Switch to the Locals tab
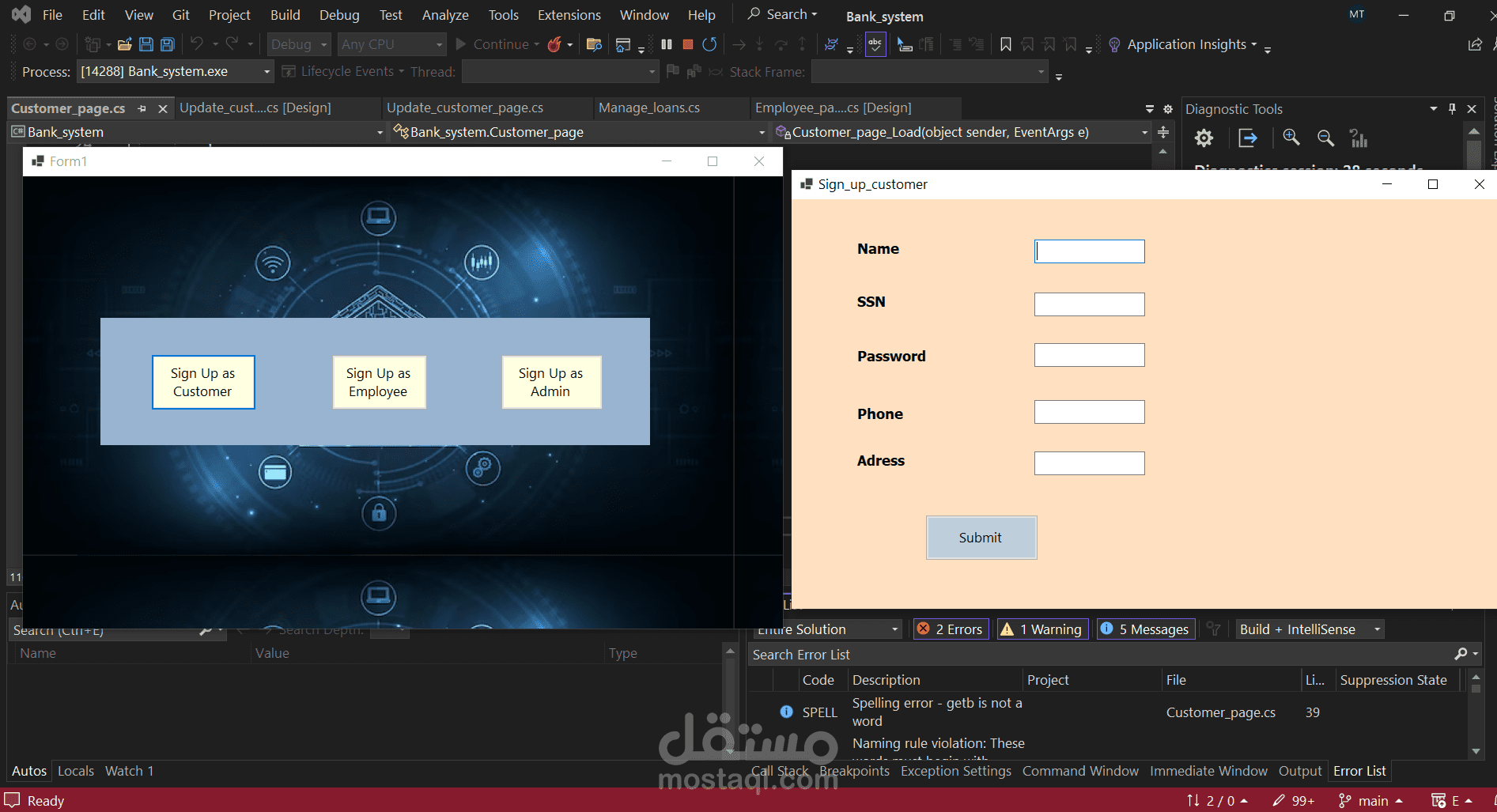 [x=76, y=771]
